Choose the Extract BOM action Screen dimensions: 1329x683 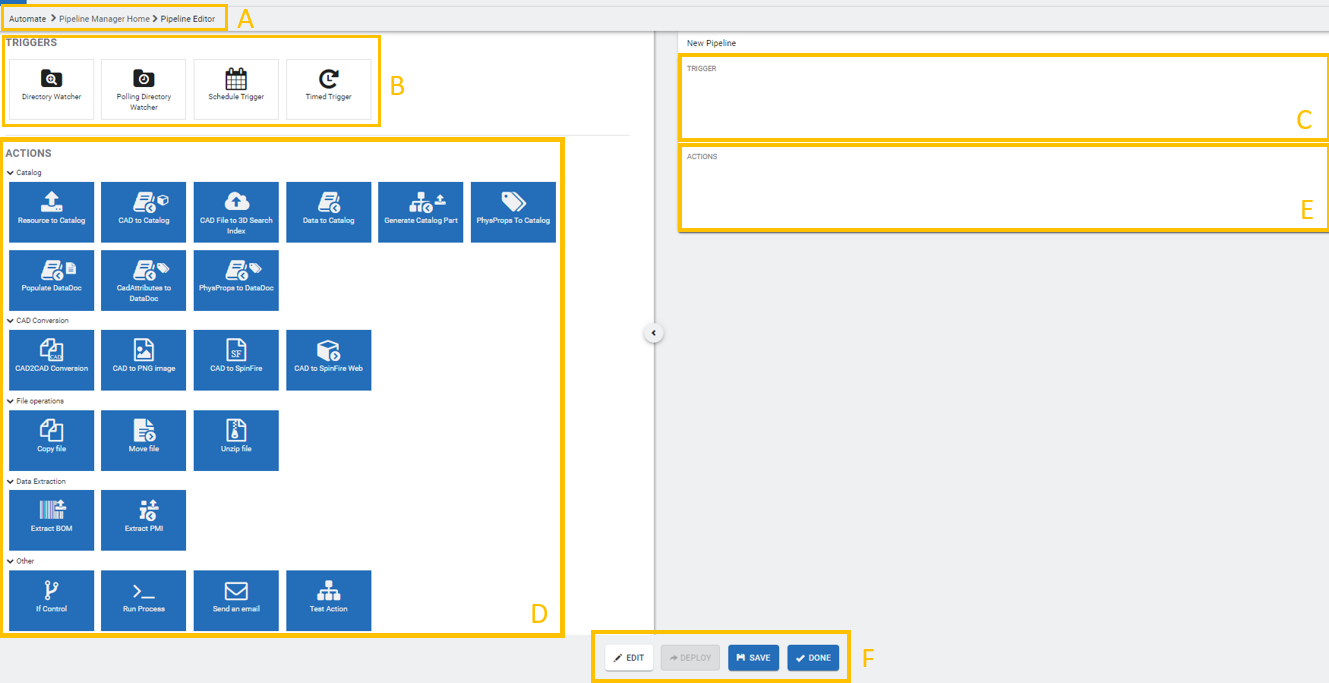click(51, 519)
